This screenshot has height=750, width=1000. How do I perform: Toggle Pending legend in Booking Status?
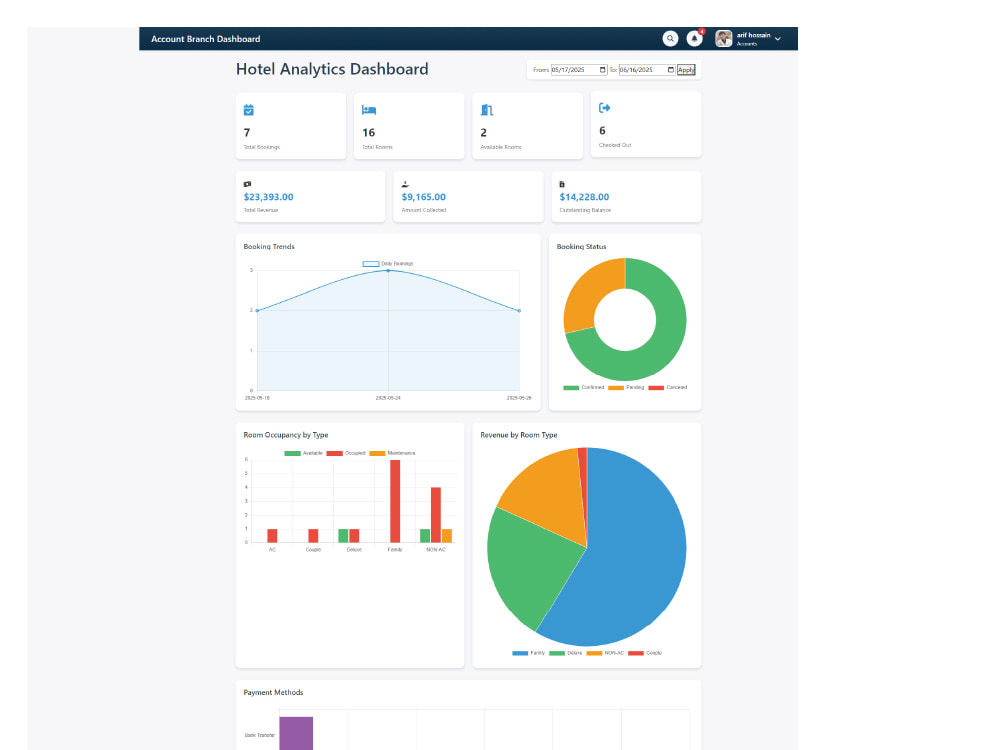click(626, 387)
